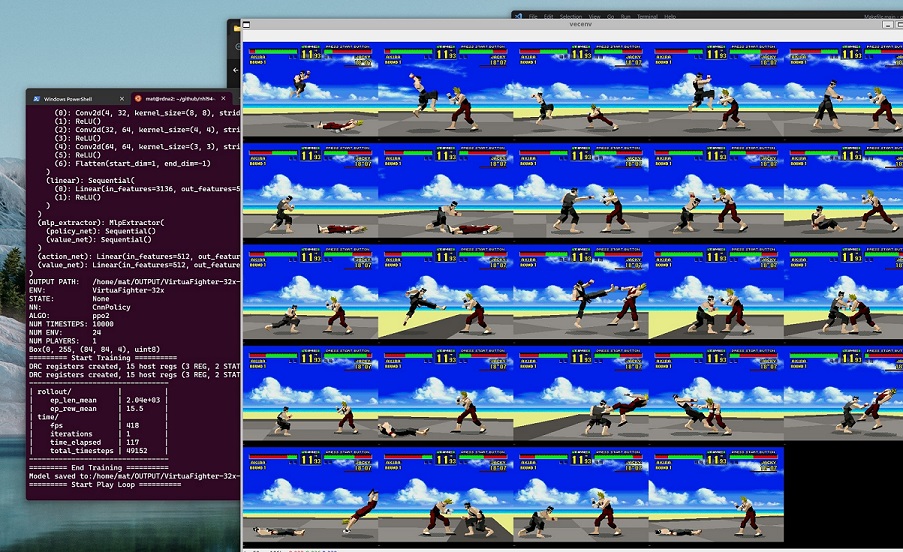Click the 'CnnPolicy' NN value
The height and width of the screenshot is (552, 903).
[111, 307]
